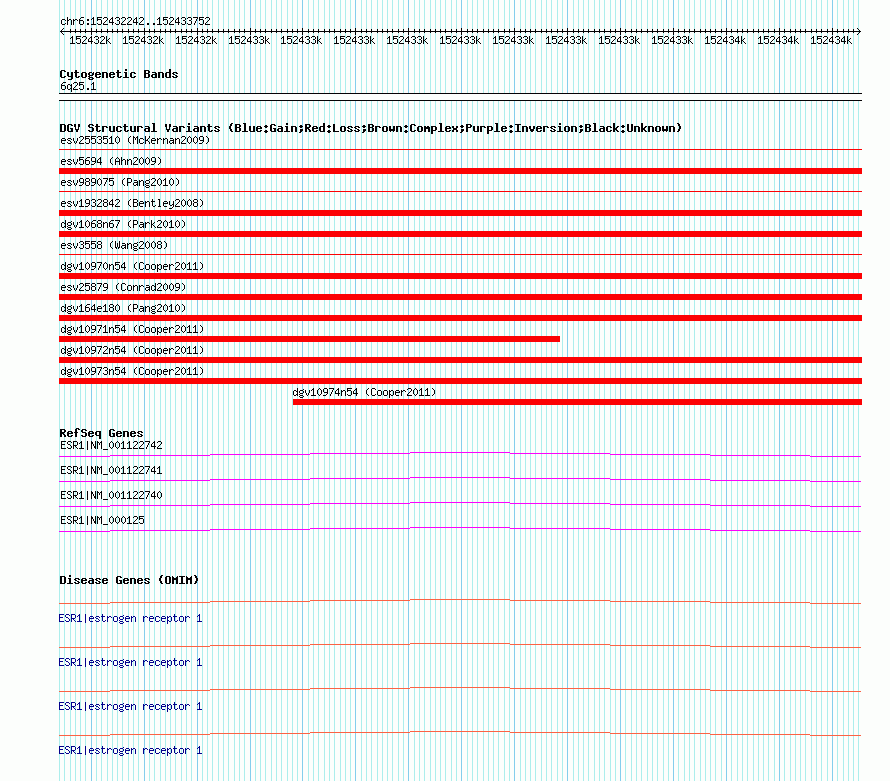
Task: Click transcript label ESR1|NM_001122740
Action: (111, 495)
